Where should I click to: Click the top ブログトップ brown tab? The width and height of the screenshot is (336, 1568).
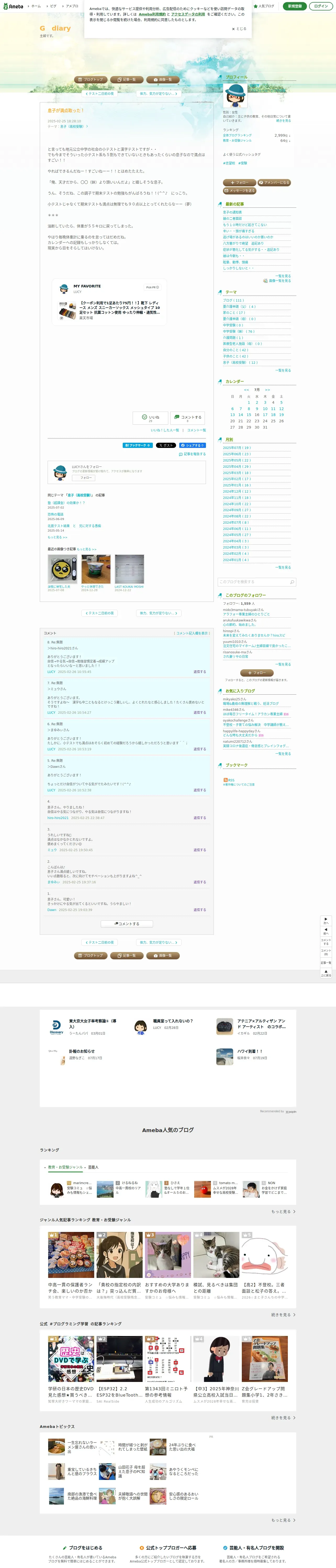coord(90,80)
